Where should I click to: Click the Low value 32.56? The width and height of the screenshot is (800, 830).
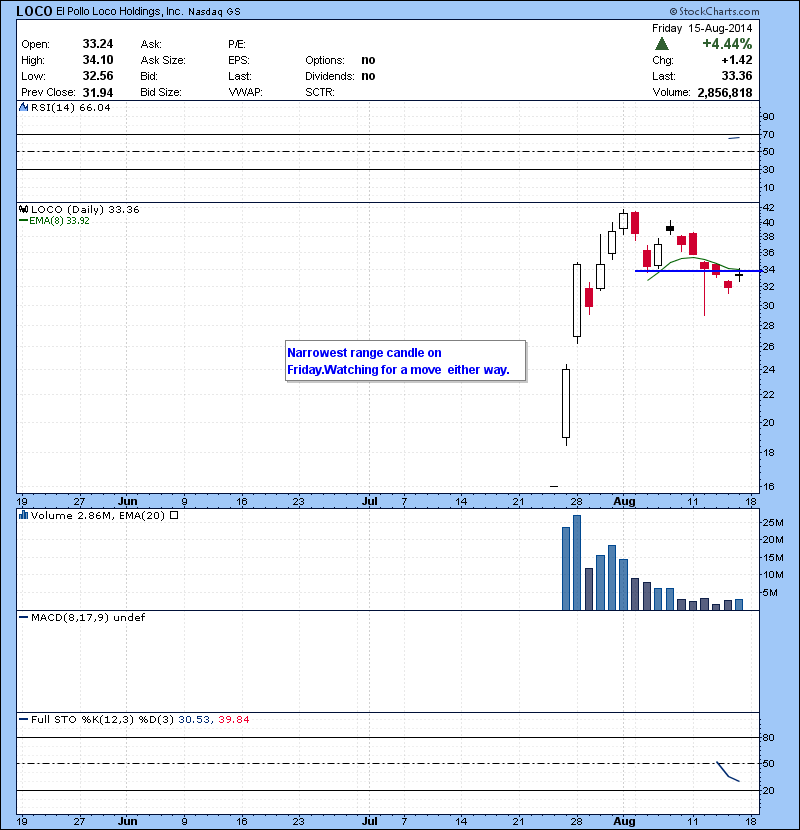98,76
